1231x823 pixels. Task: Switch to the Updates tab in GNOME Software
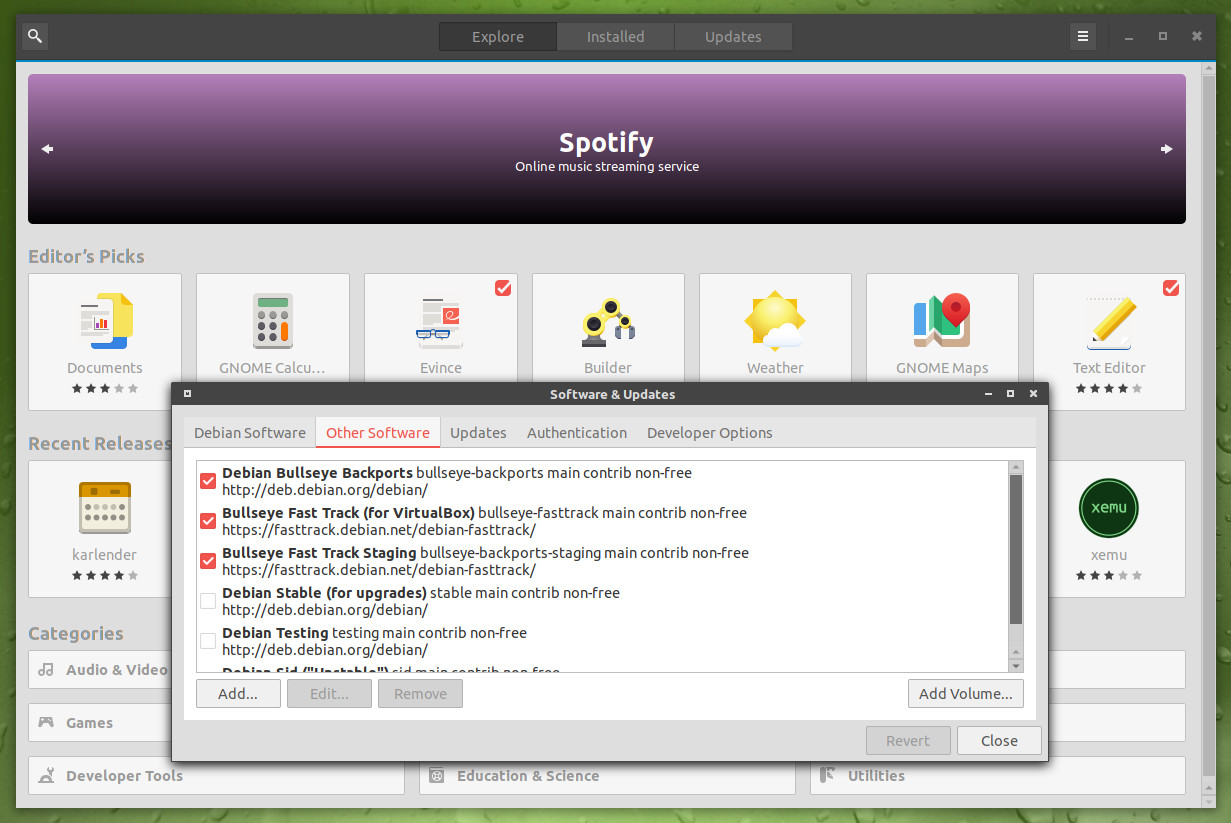pyautogui.click(x=733, y=37)
